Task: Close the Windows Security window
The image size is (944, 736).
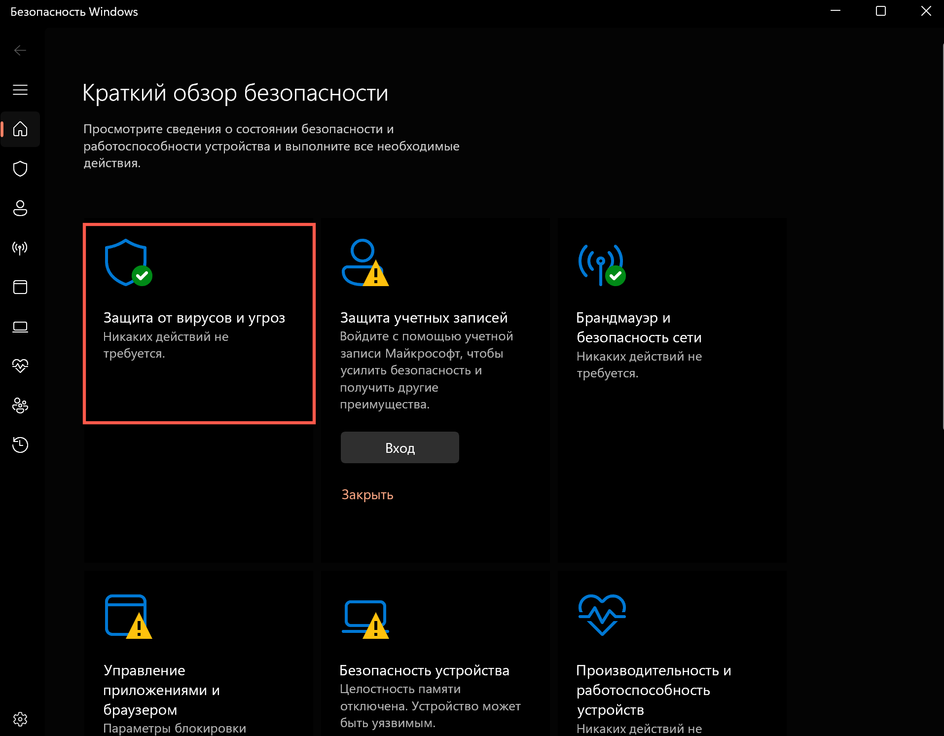Action: click(x=926, y=11)
